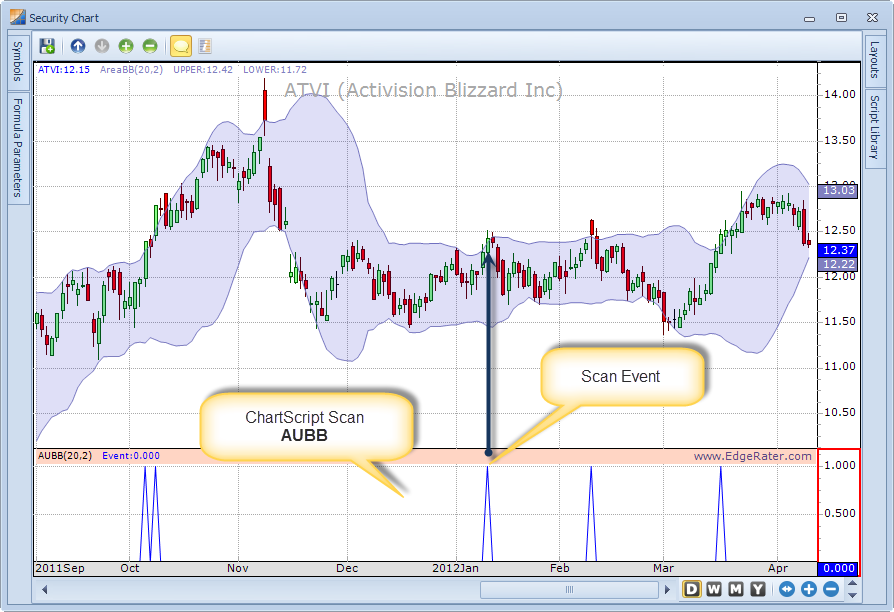Click the green minus toolbar icon
Screen dimensions: 894x612
click(149, 46)
